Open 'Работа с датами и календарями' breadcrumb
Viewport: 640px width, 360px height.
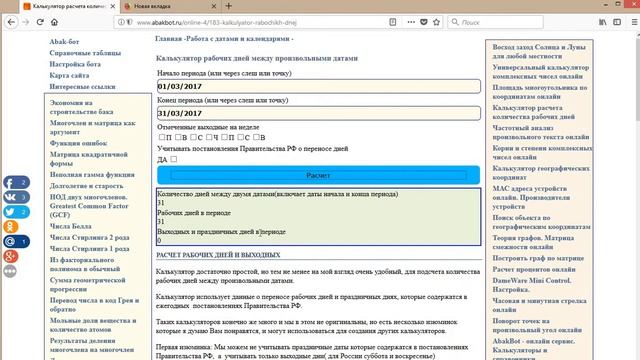pyautogui.click(x=238, y=39)
